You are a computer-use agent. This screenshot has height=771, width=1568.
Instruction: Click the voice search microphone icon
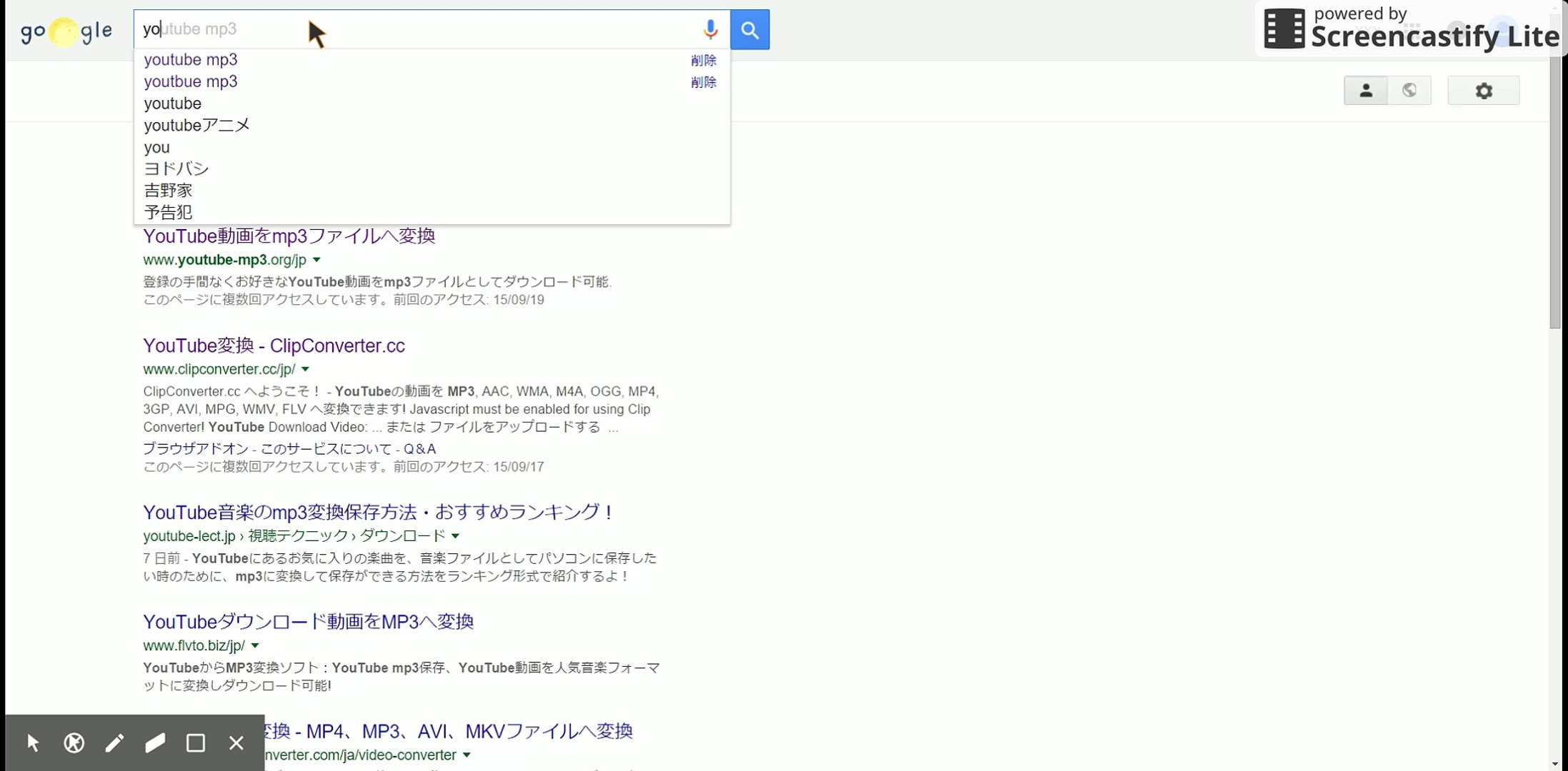tap(709, 29)
